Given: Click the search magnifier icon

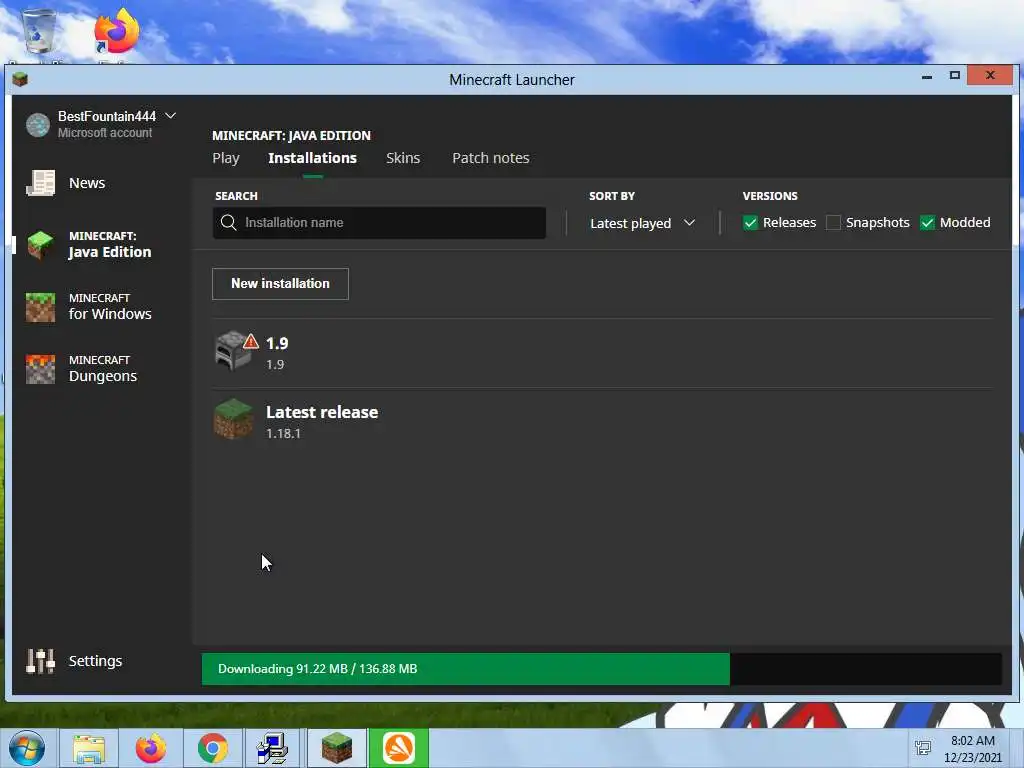Looking at the screenshot, I should pos(228,223).
